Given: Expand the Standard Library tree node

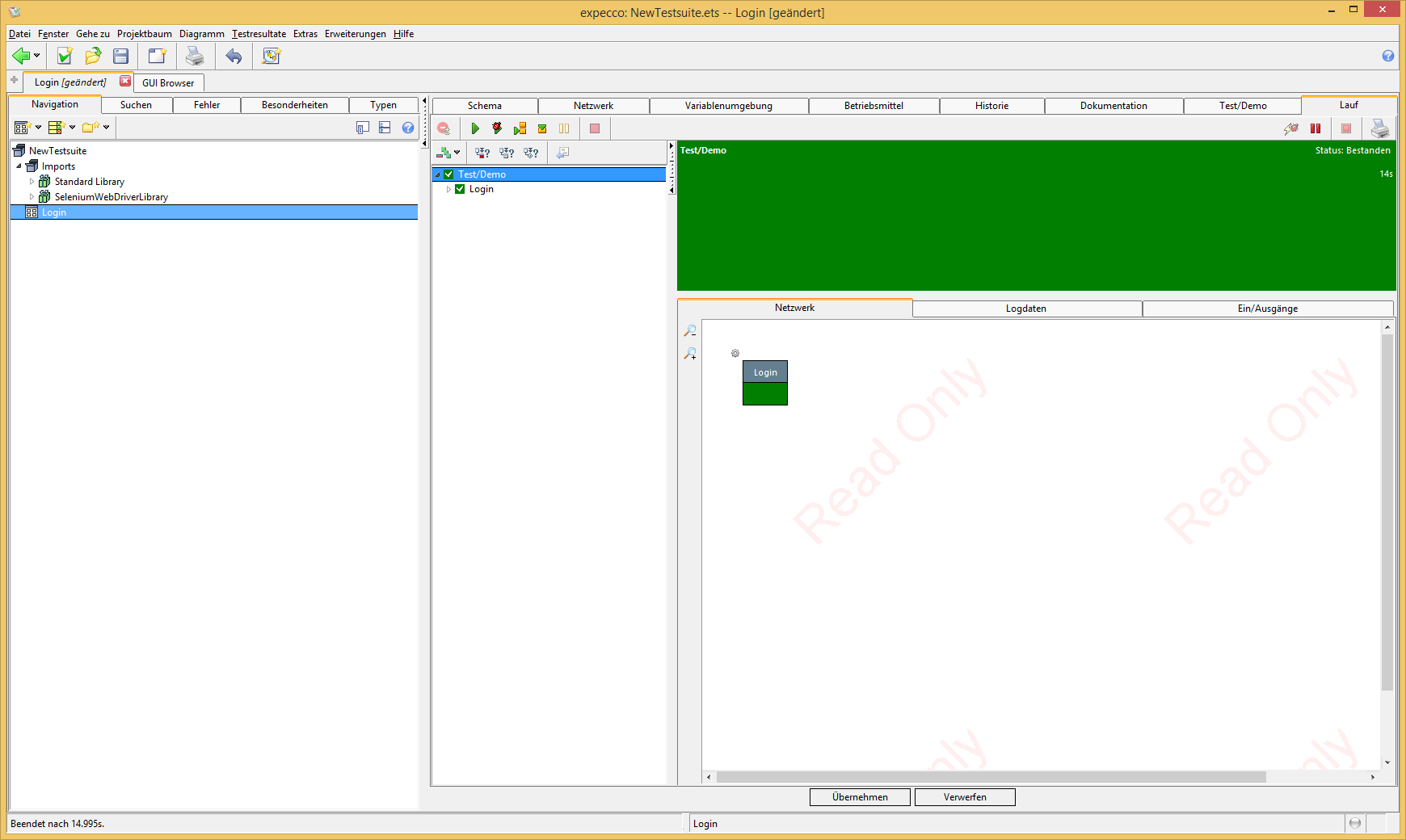Looking at the screenshot, I should 32,182.
